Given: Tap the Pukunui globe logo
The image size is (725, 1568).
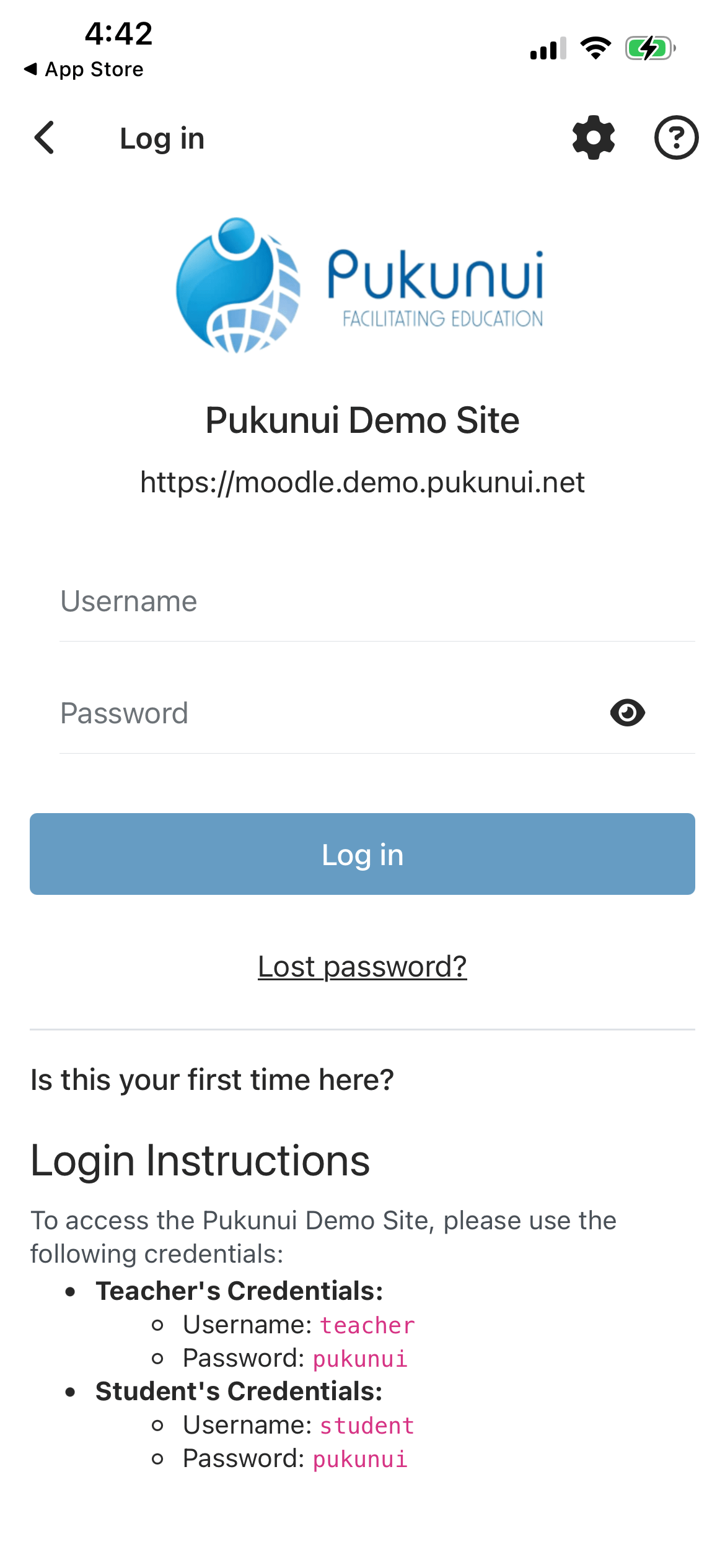Looking at the screenshot, I should (239, 285).
